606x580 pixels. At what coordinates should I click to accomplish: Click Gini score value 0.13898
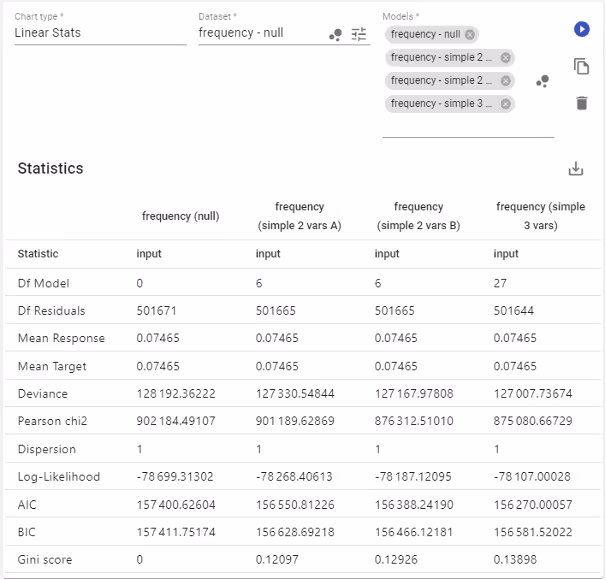tap(515, 560)
